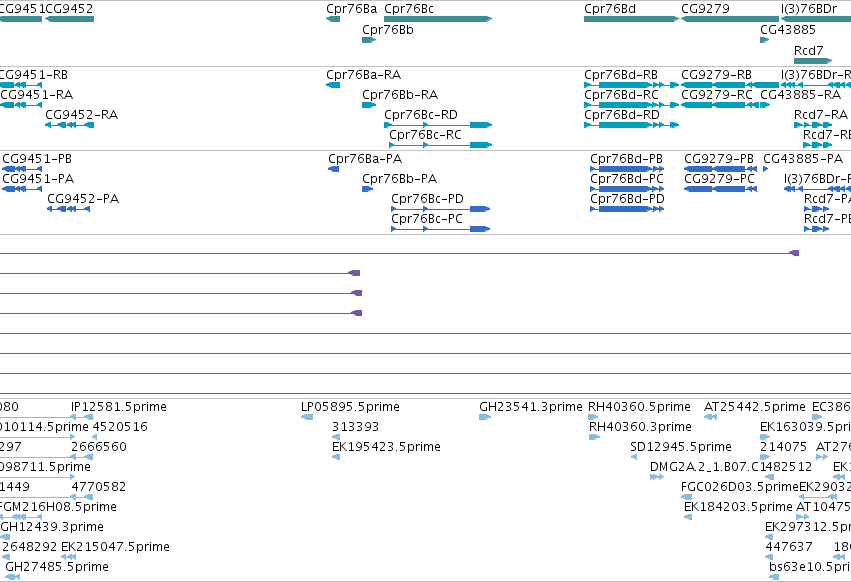Select protein CG43885-PA label
Image resolution: width=851 pixels, height=582 pixels.
pos(803,159)
